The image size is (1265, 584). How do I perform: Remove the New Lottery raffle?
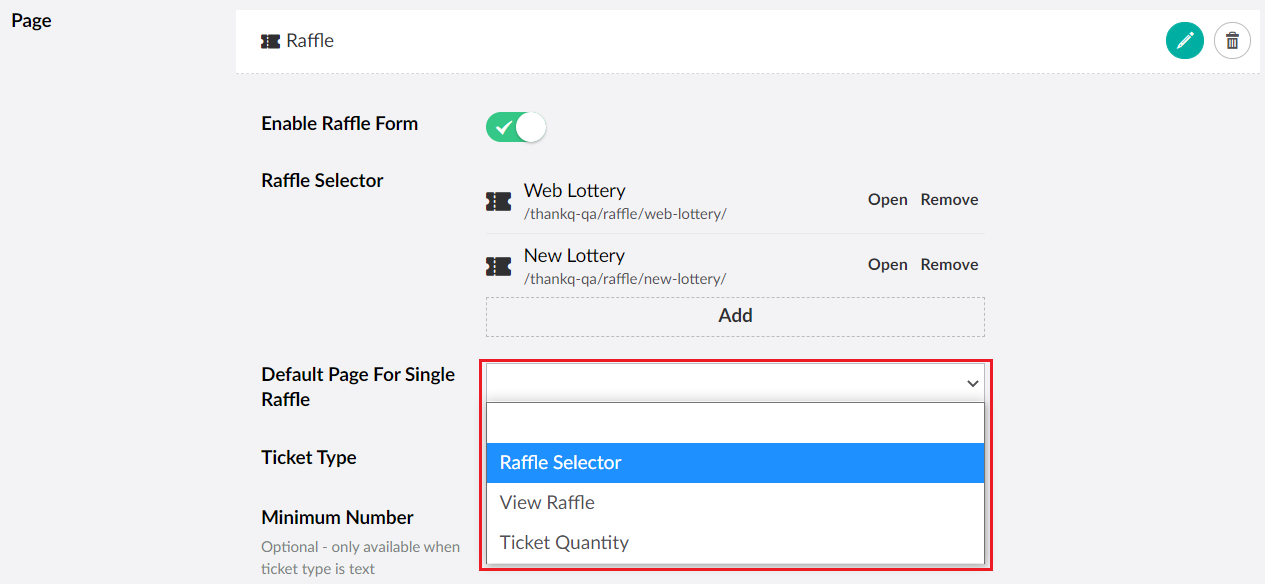point(948,264)
